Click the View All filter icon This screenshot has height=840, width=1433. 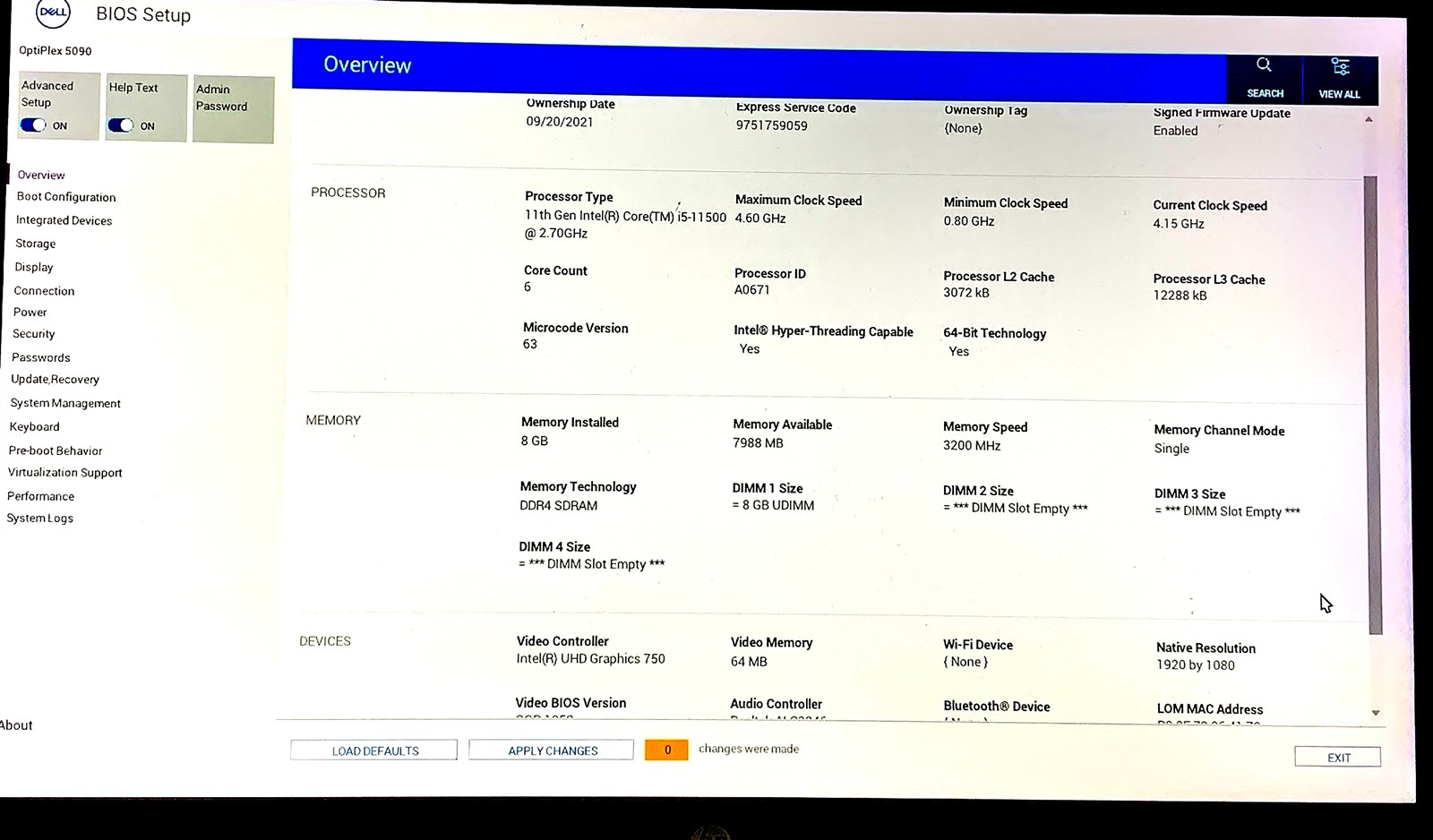1340,67
